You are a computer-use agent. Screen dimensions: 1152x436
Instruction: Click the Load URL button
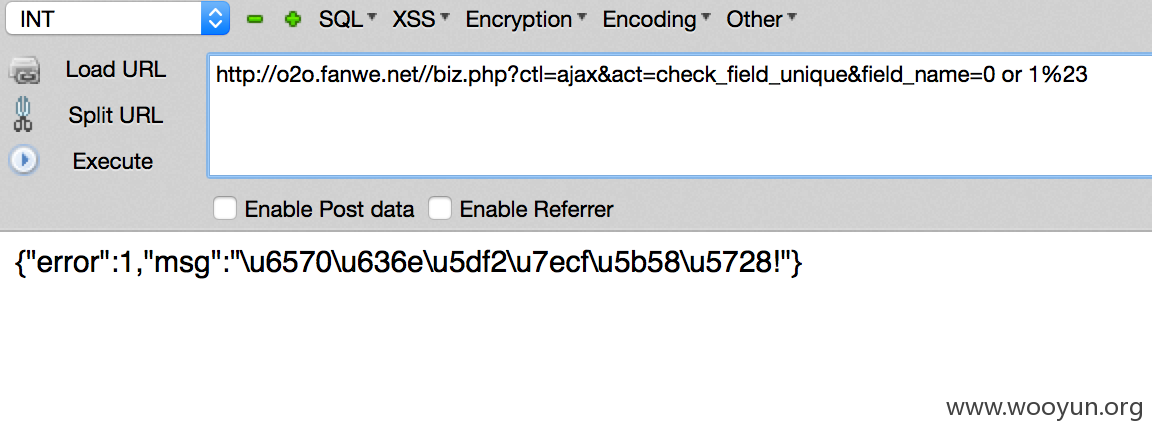click(115, 70)
